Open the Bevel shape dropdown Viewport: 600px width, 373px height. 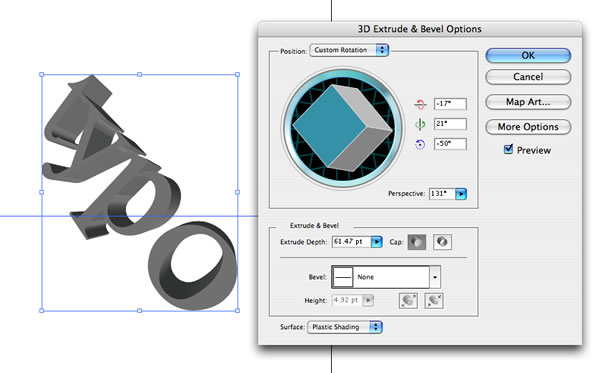point(386,277)
